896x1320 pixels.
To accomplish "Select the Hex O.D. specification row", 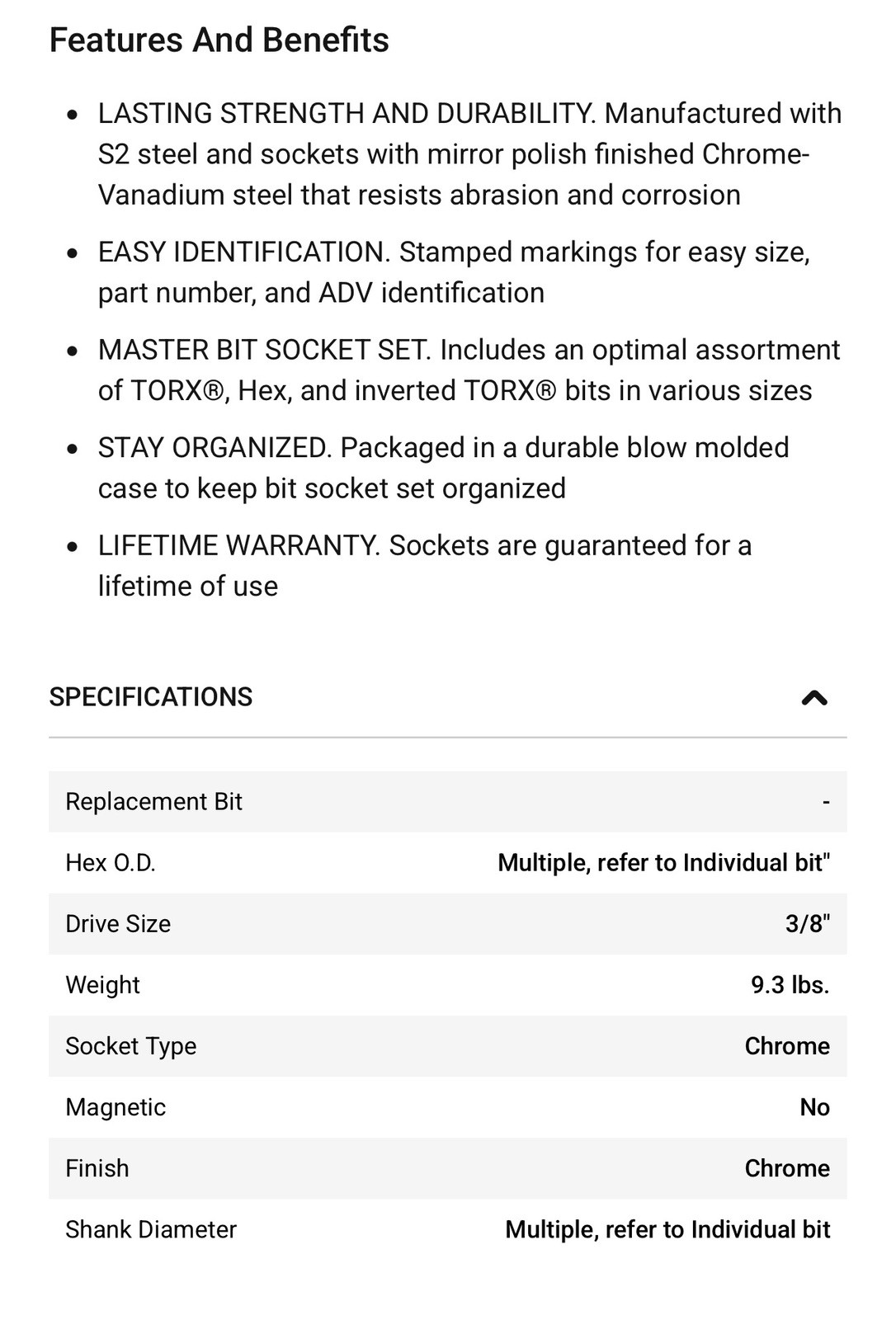I will tap(448, 863).
